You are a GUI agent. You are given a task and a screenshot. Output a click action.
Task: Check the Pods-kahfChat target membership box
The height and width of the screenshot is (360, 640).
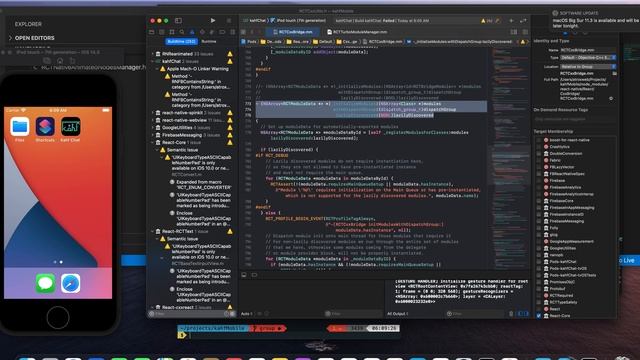click(538, 262)
